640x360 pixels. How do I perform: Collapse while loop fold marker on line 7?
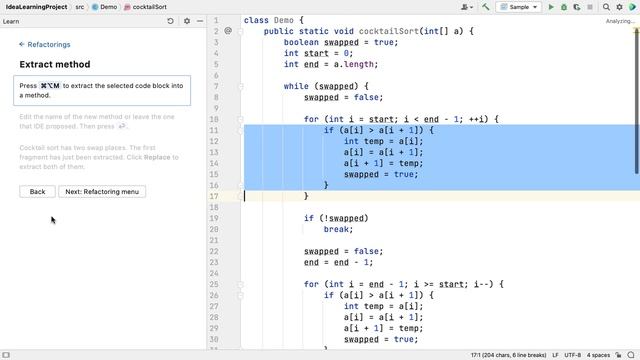pos(240,87)
